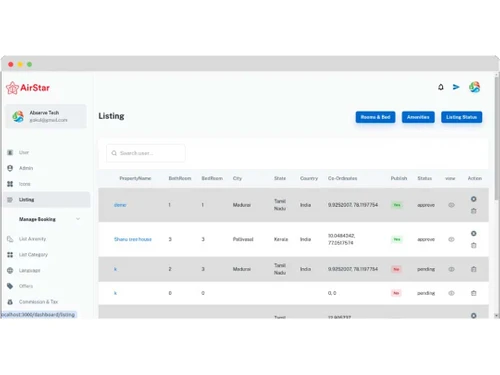The image size is (500, 375).
Task: View the 0,0 coordinates listing eye icon
Action: pyautogui.click(x=451, y=293)
